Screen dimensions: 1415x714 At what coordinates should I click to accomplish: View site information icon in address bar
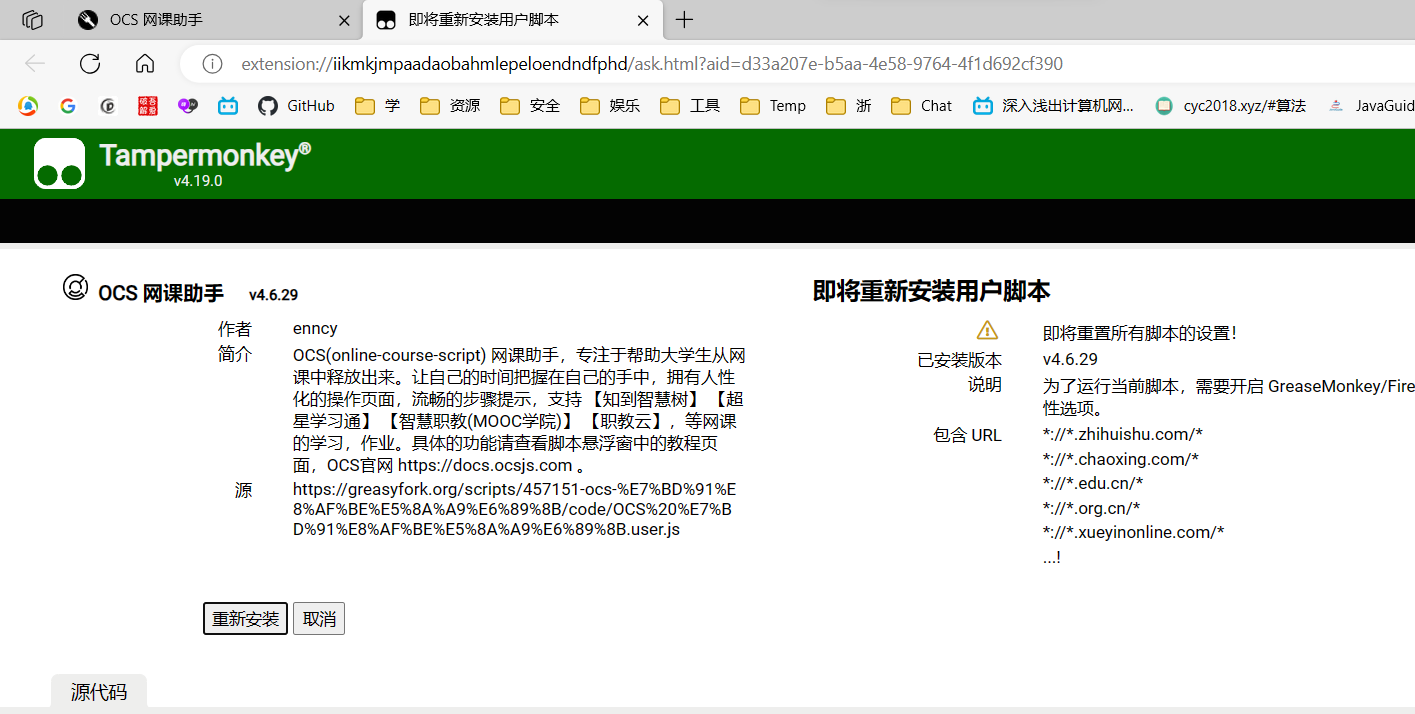coord(212,64)
